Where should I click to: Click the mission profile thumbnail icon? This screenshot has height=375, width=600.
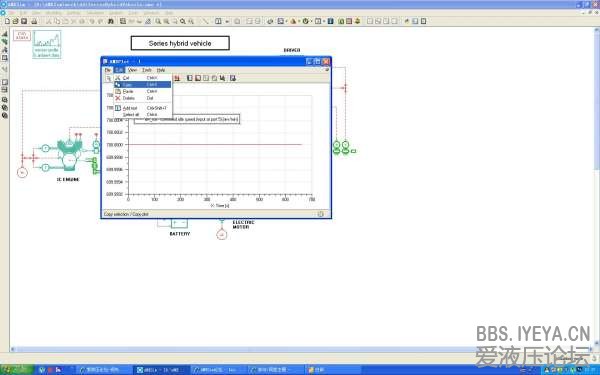47,44
